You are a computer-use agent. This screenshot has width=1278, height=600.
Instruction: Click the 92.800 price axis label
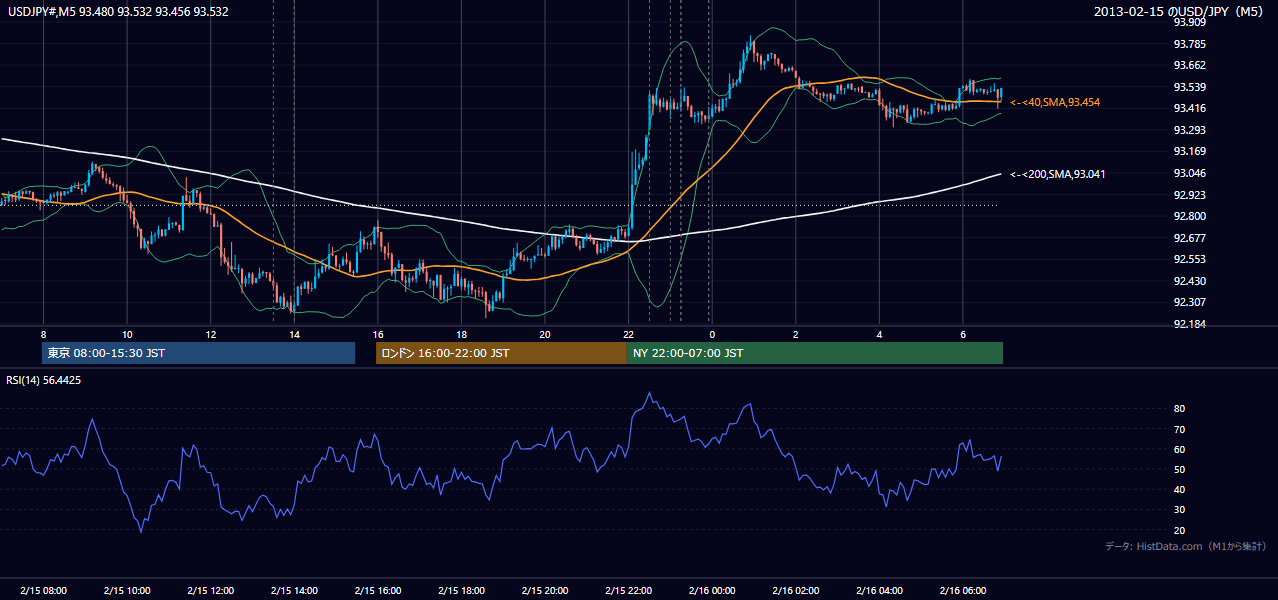click(1190, 216)
